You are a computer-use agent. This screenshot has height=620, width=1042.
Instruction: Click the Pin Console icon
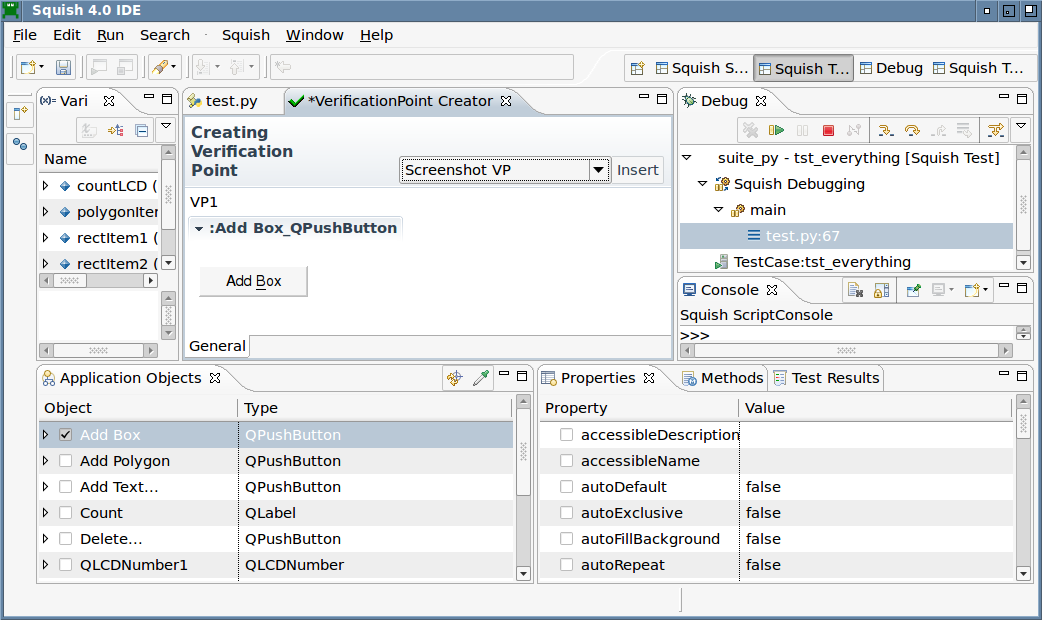coord(913,290)
